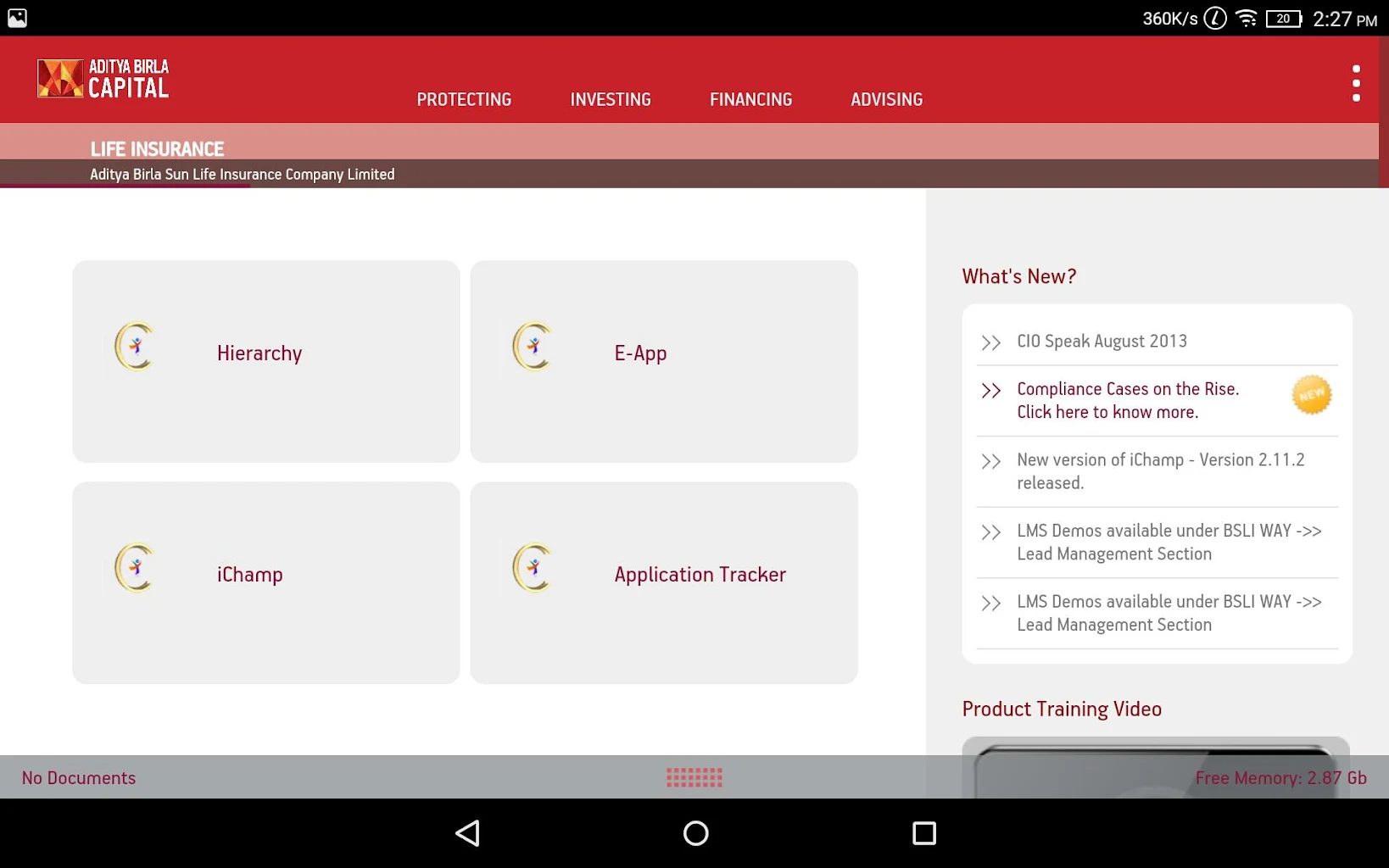This screenshot has width=1389, height=868.
Task: Select the LIFE INSURANCE tab
Action: click(157, 149)
